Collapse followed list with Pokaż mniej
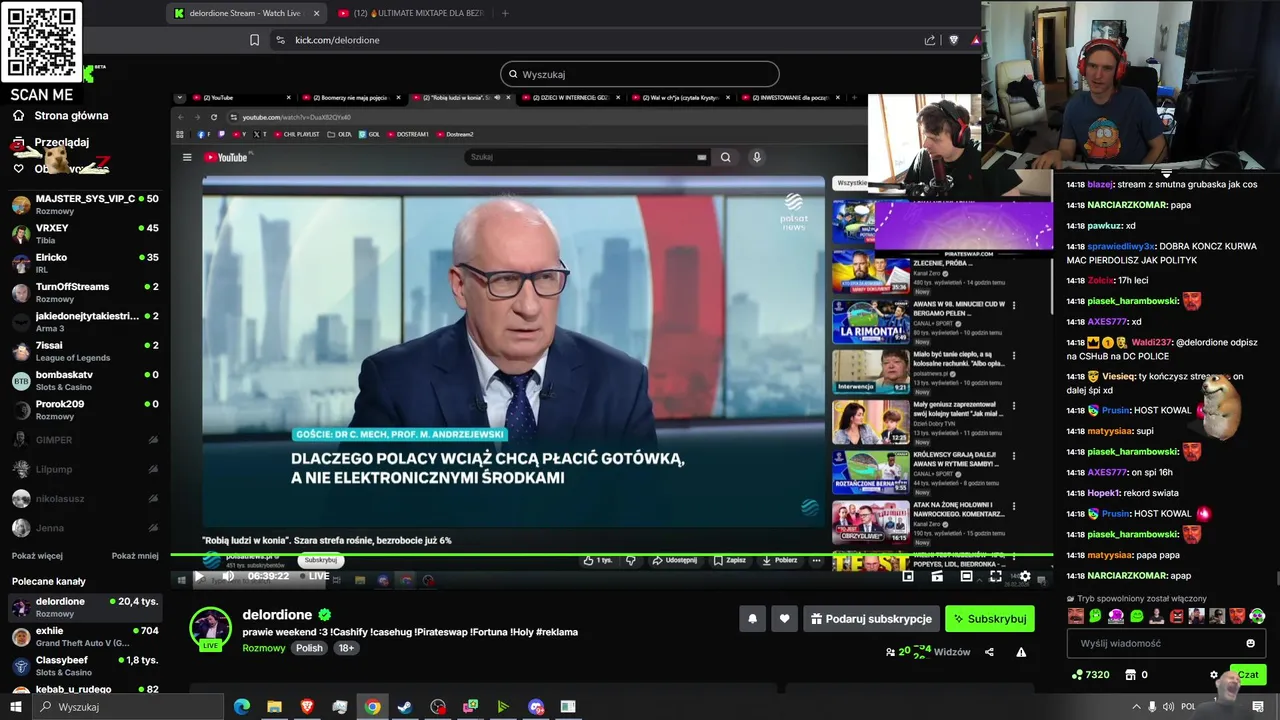Image resolution: width=1280 pixels, height=720 pixels. pos(135,556)
